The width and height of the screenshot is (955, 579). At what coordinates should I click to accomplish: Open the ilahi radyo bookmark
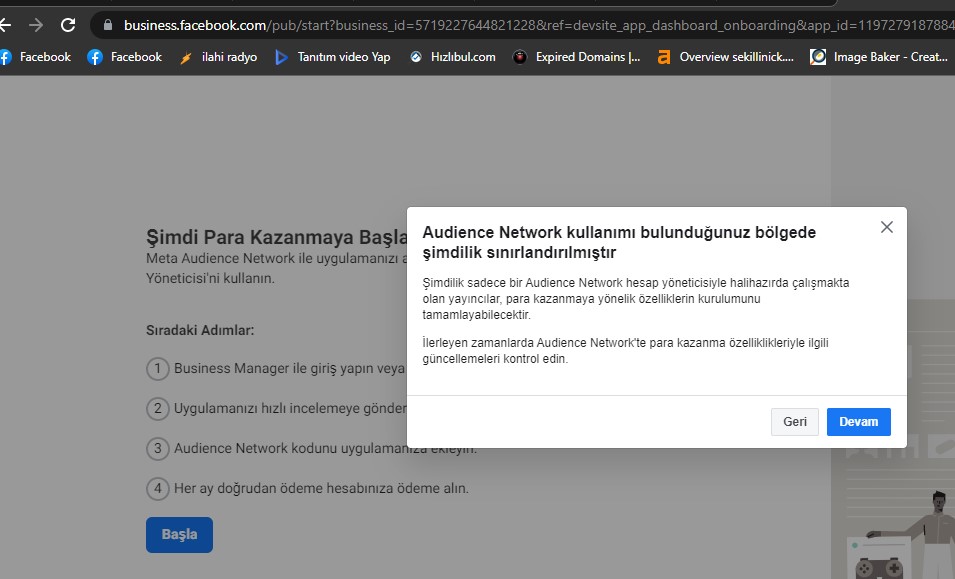[218, 57]
